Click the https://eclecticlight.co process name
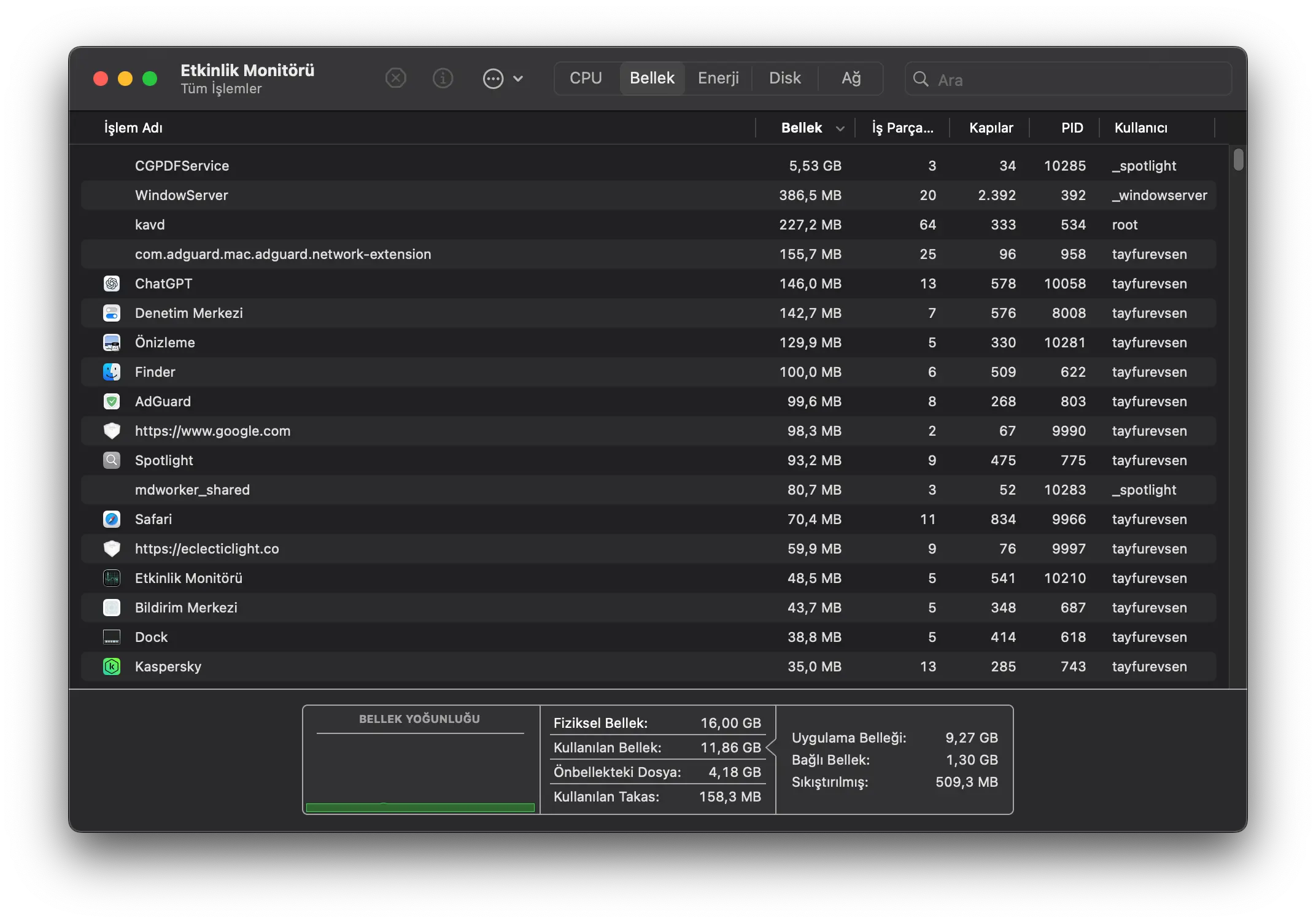This screenshot has width=1316, height=923. point(207,549)
